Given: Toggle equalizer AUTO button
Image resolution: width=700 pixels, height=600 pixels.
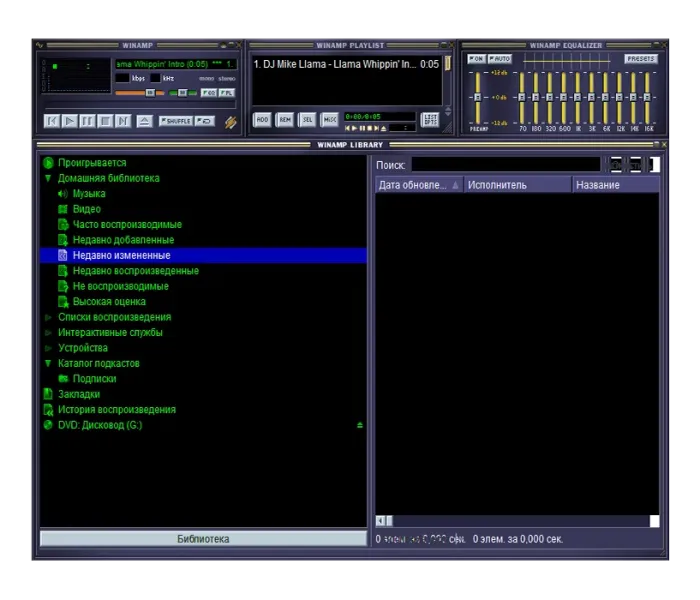Looking at the screenshot, I should point(500,59).
